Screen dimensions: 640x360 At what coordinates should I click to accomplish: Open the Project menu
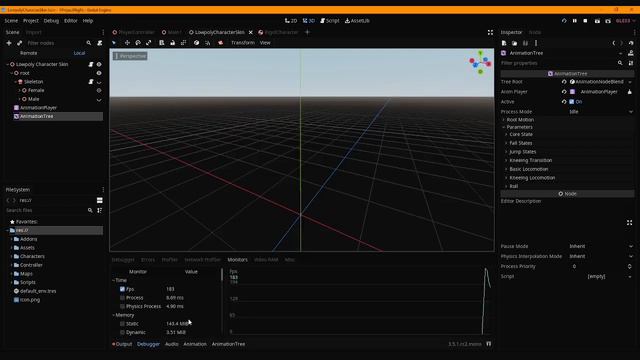click(31, 20)
